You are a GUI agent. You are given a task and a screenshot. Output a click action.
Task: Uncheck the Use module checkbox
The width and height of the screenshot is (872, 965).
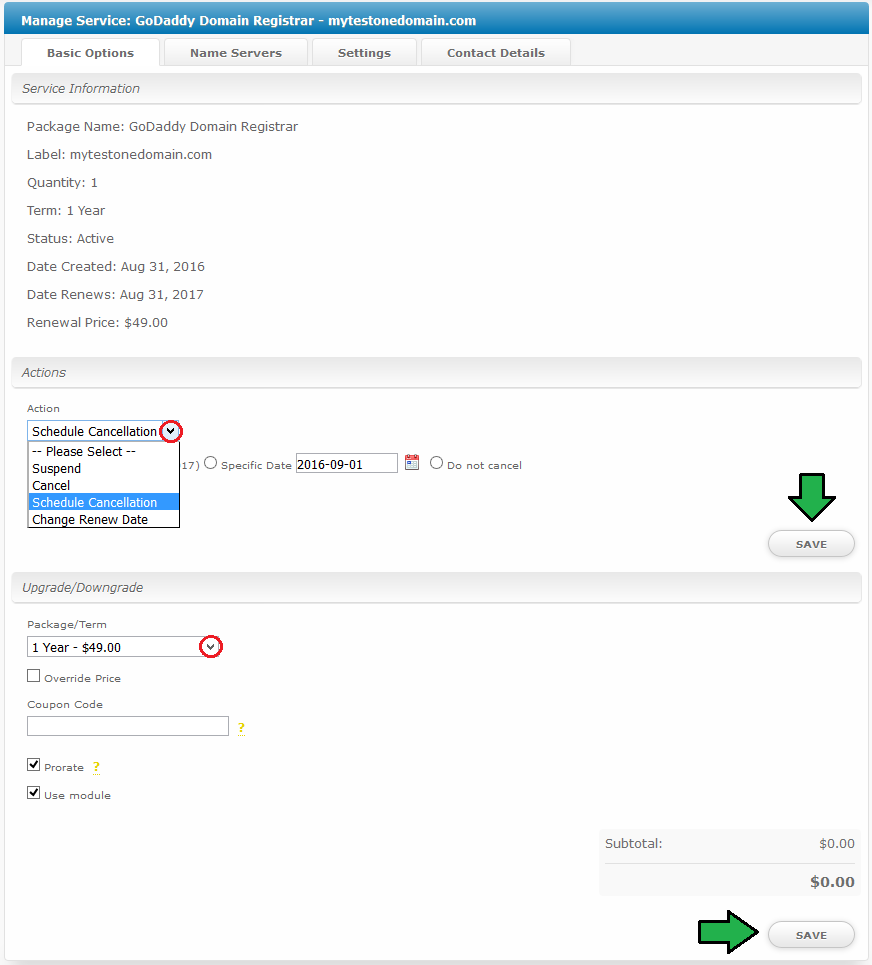pos(34,793)
